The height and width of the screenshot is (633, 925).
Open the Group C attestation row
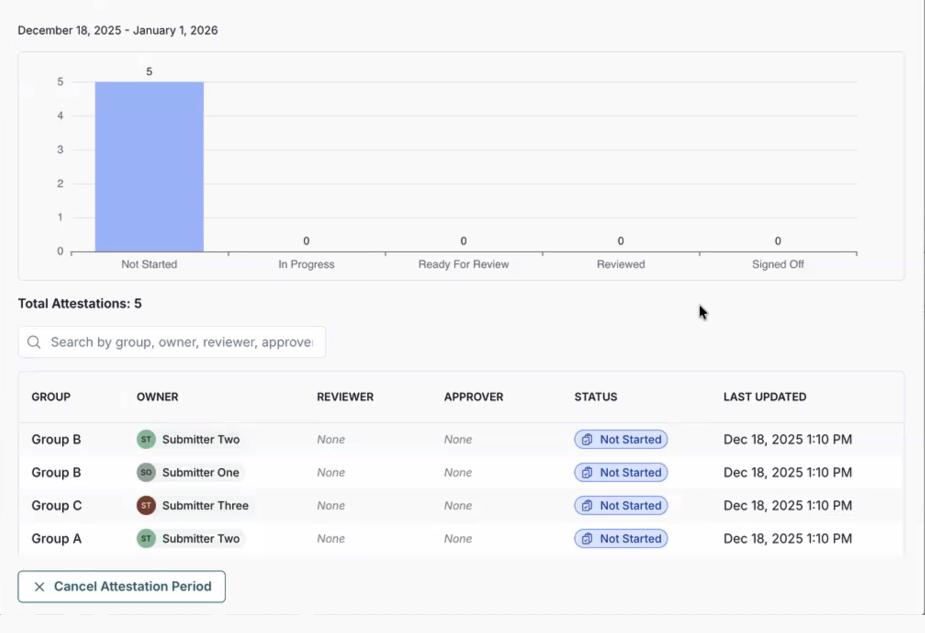56,505
